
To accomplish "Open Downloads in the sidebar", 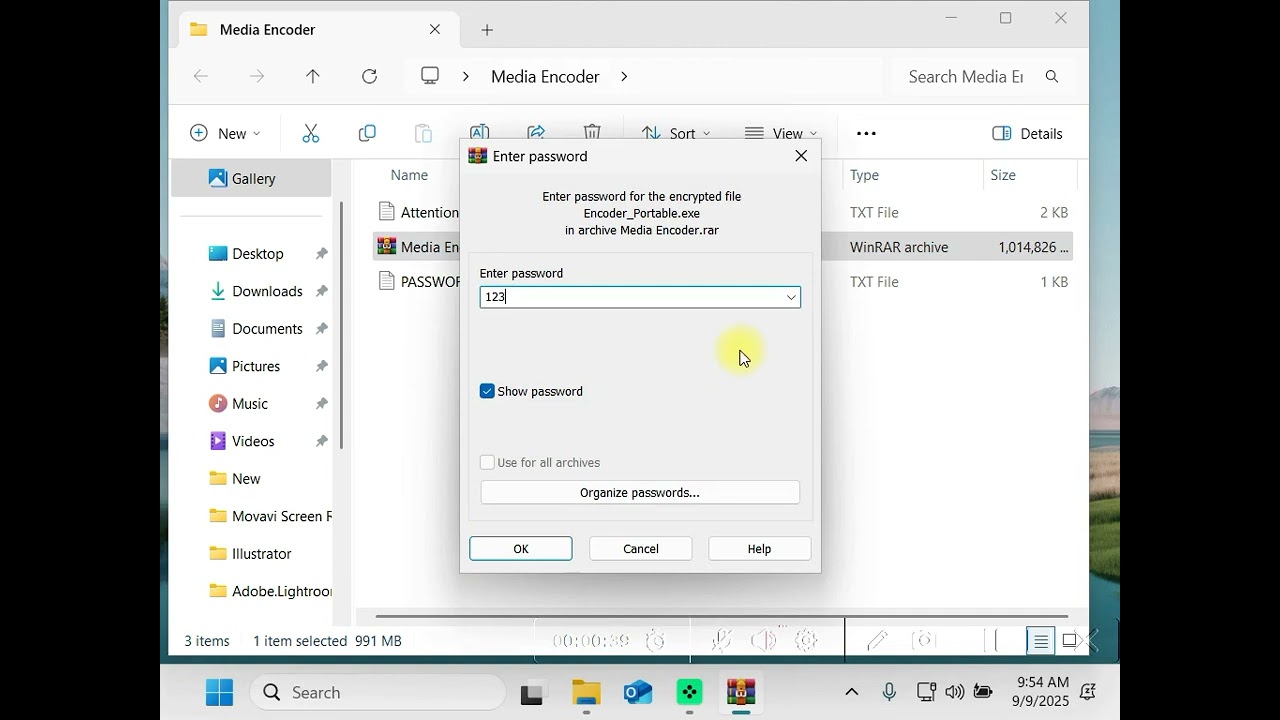I will click(x=267, y=291).
